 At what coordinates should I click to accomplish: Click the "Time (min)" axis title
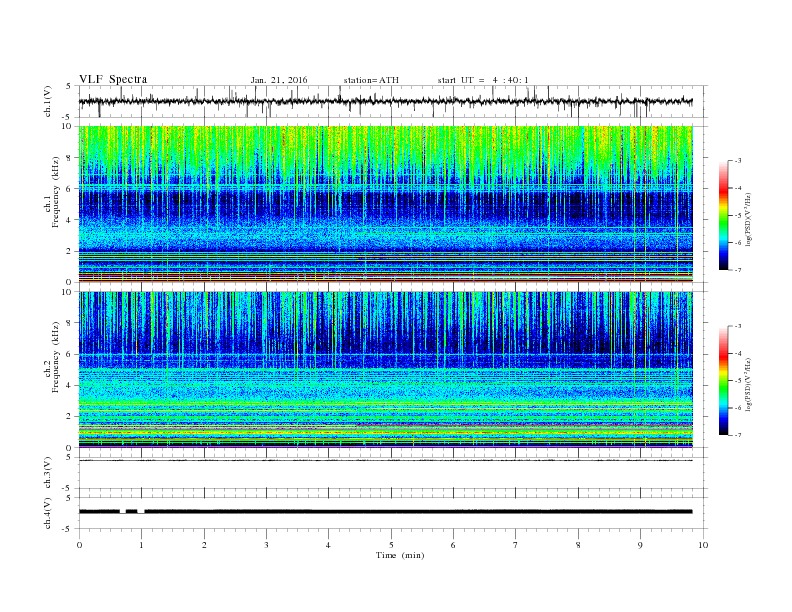pos(400,555)
